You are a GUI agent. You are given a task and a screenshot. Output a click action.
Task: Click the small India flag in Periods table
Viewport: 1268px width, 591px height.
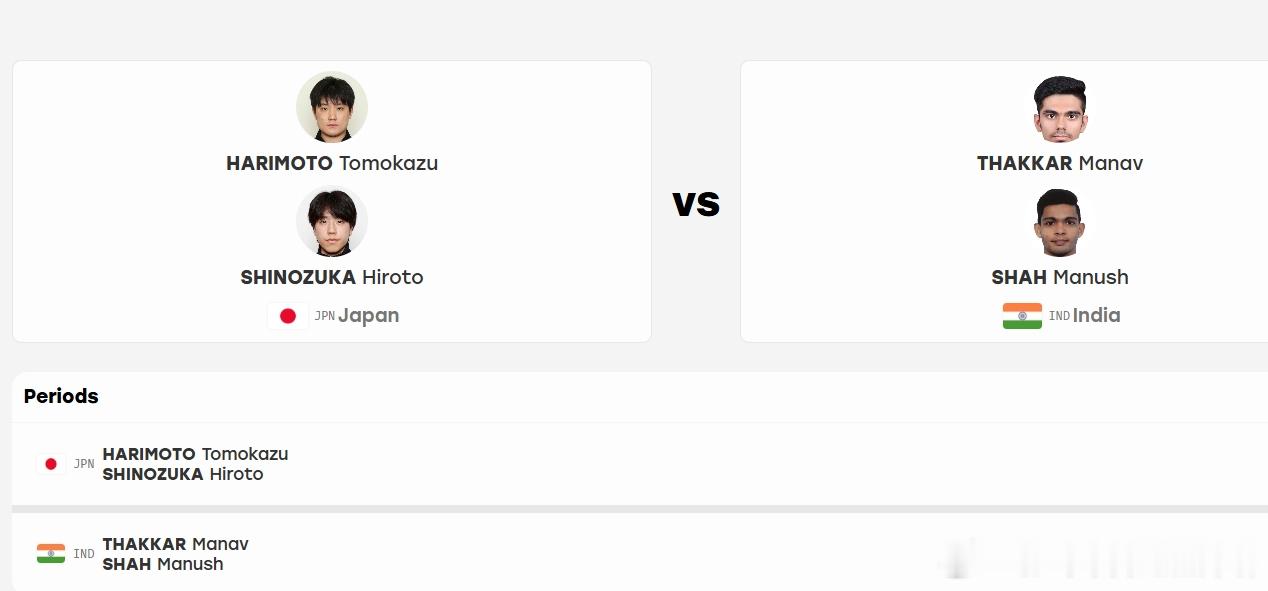coord(51,554)
